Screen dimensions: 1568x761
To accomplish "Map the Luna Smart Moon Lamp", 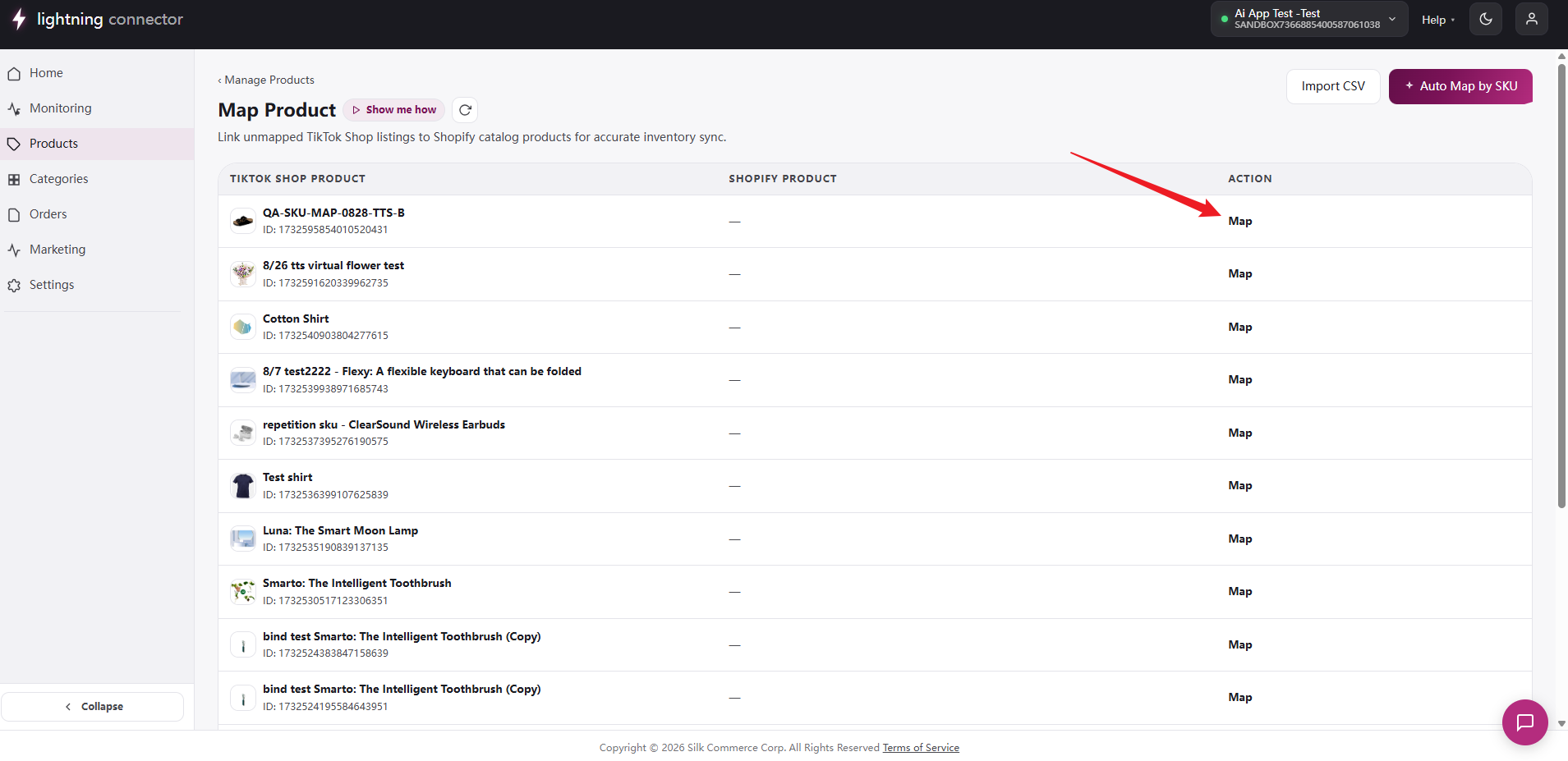I will tap(1240, 539).
